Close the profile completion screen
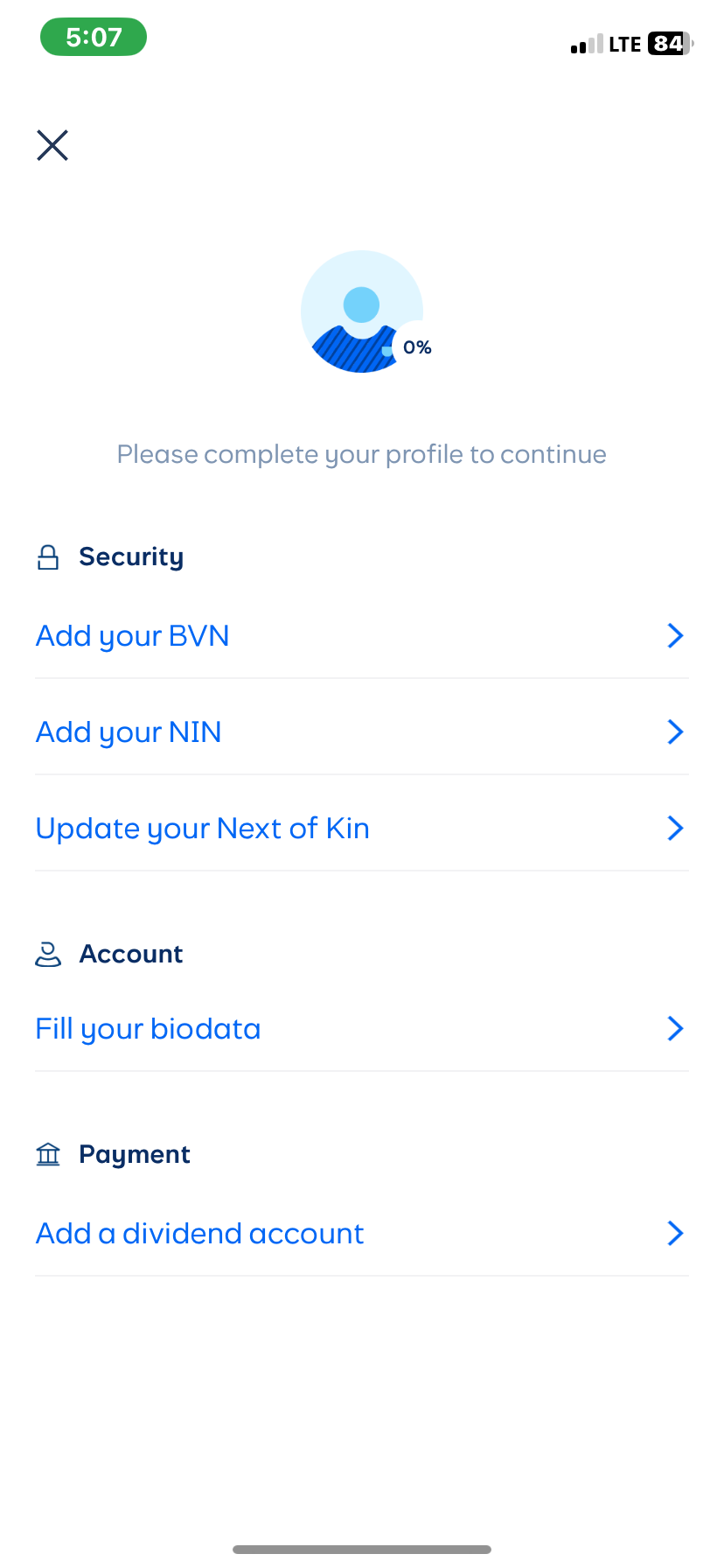724x1568 pixels. coord(52,145)
